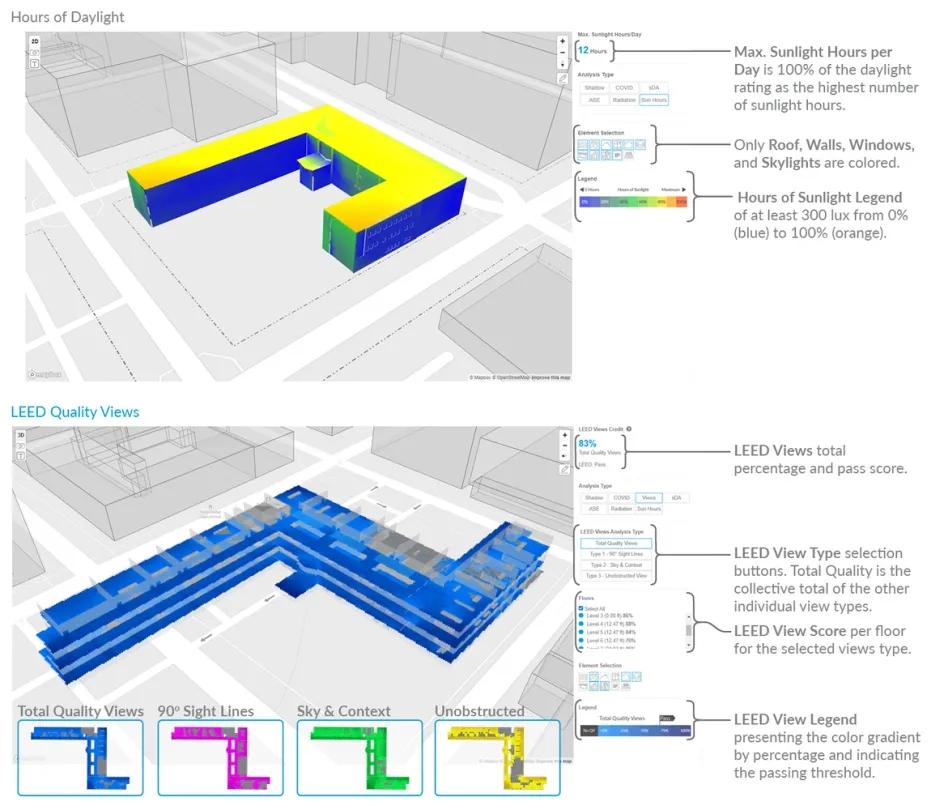Switch top map to 2D view
939x810 pixels.
coord(35,41)
